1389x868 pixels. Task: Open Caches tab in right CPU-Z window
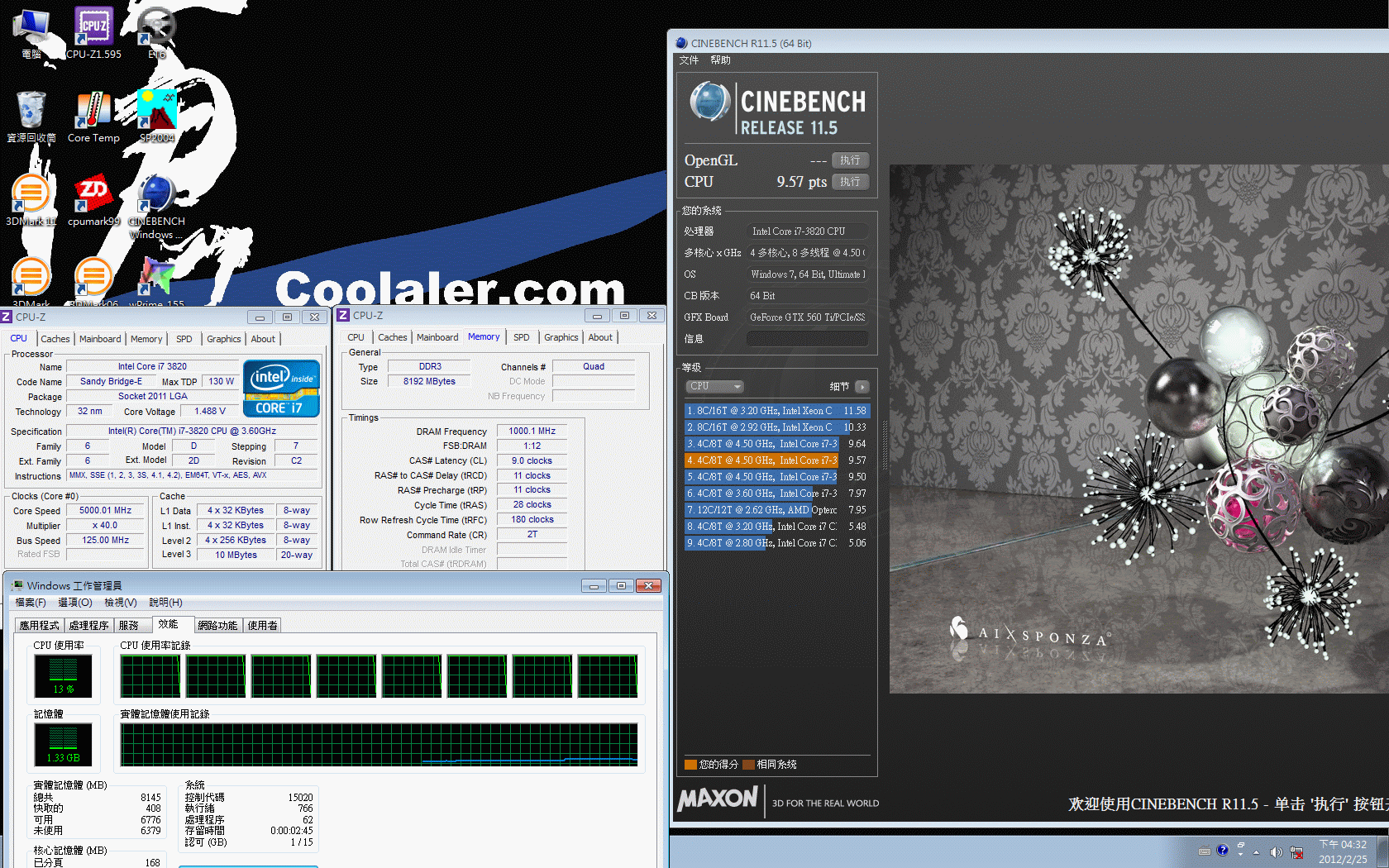click(x=393, y=337)
